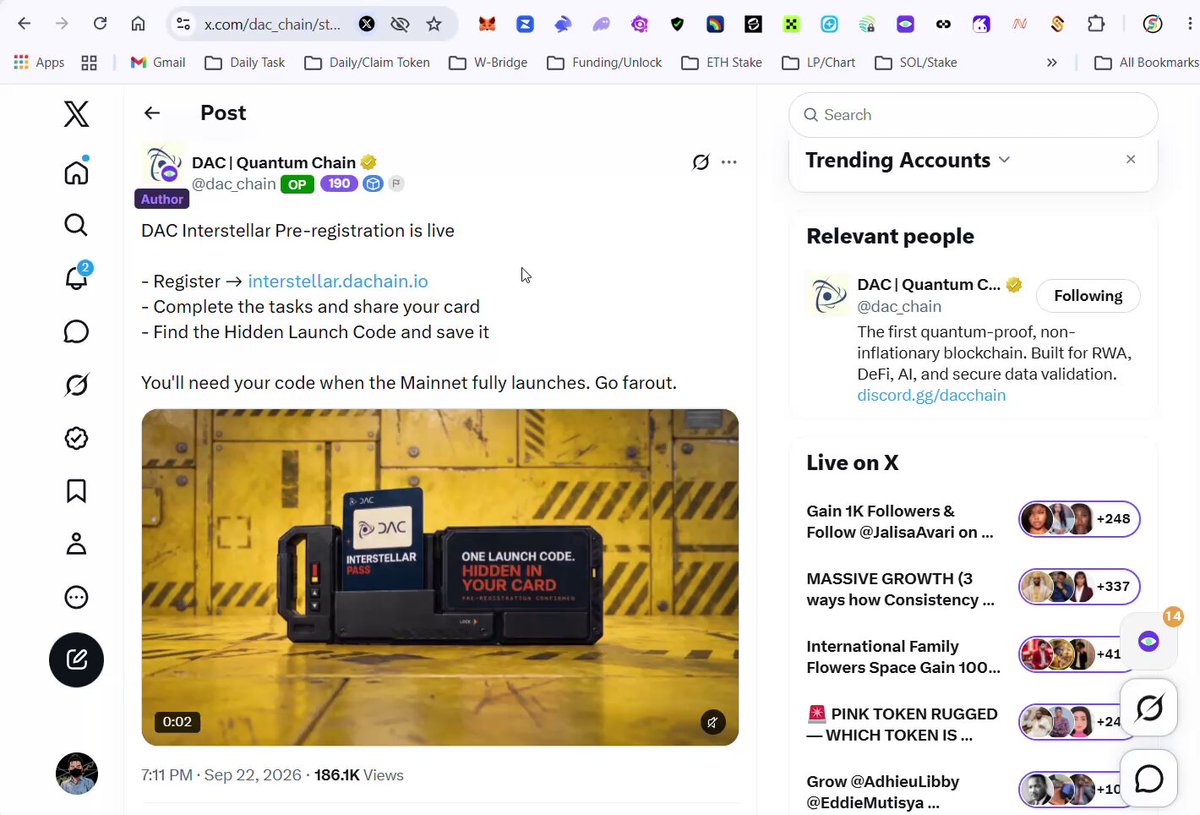
Task: Open the floating Messages chat bubble button
Action: (x=1149, y=778)
